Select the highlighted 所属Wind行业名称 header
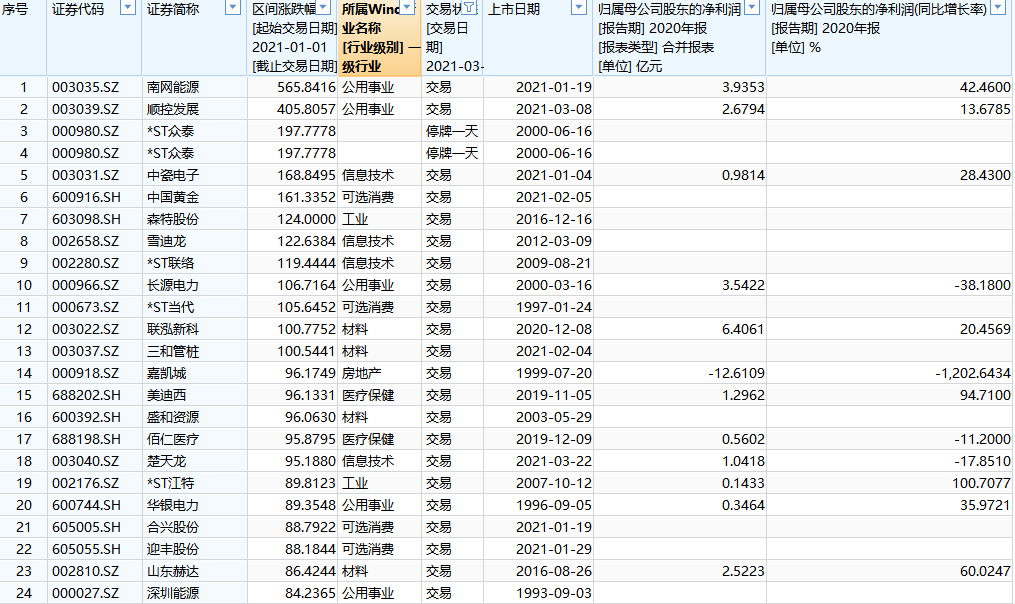 (379, 38)
